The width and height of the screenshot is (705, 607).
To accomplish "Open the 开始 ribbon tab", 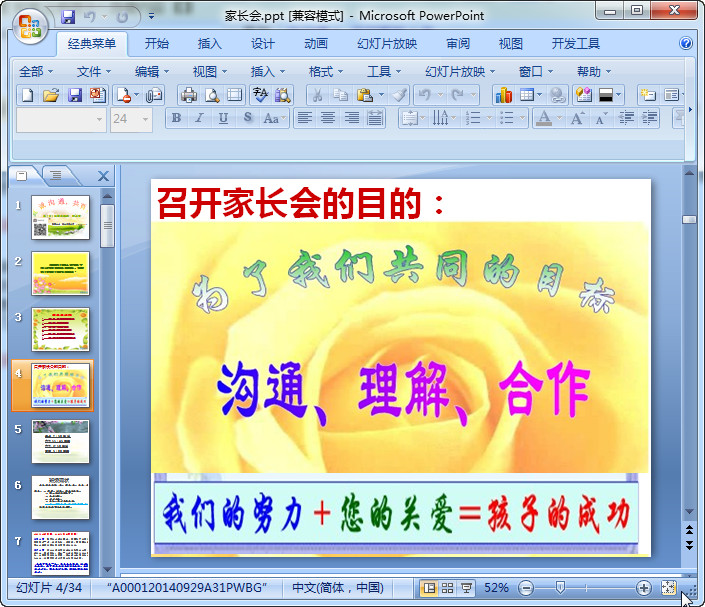I will (x=156, y=44).
